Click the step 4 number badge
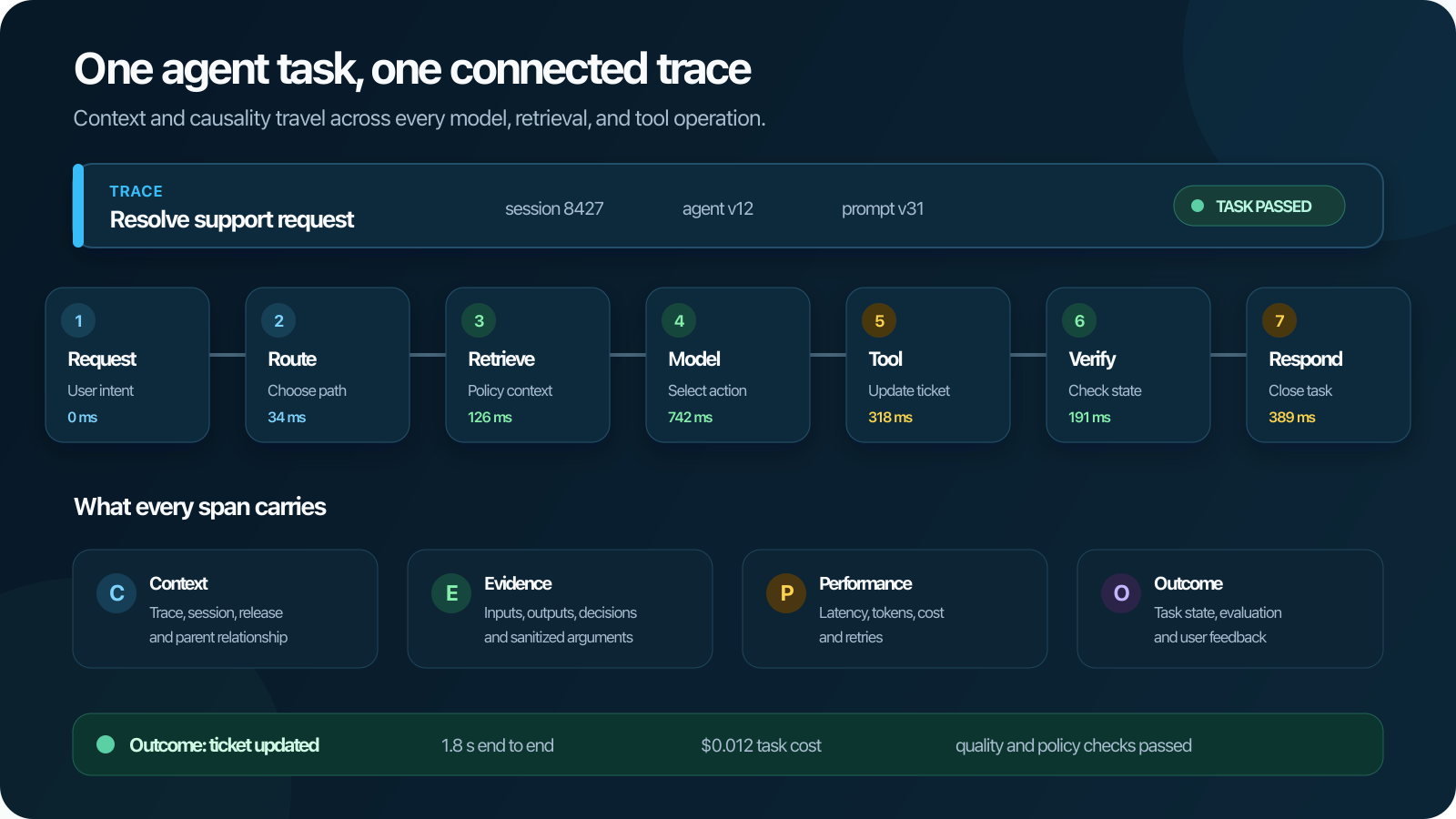The height and width of the screenshot is (819, 1456). click(x=679, y=320)
